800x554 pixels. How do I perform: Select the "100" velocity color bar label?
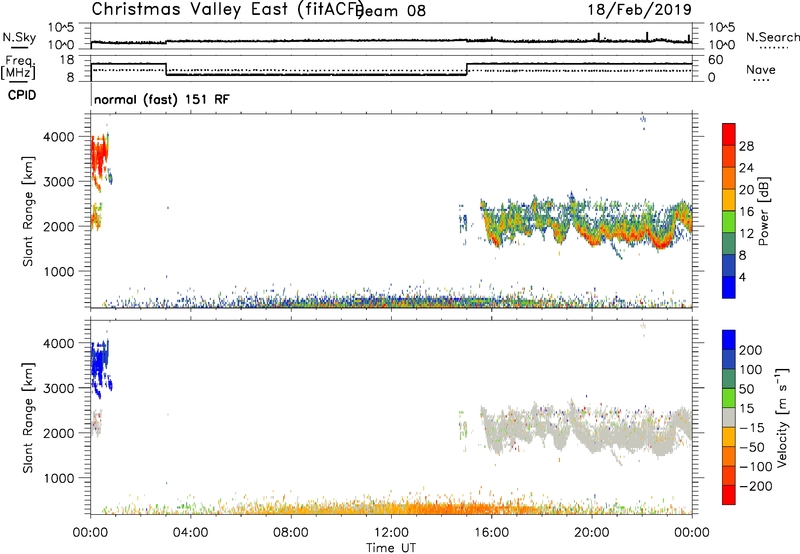(x=751, y=370)
